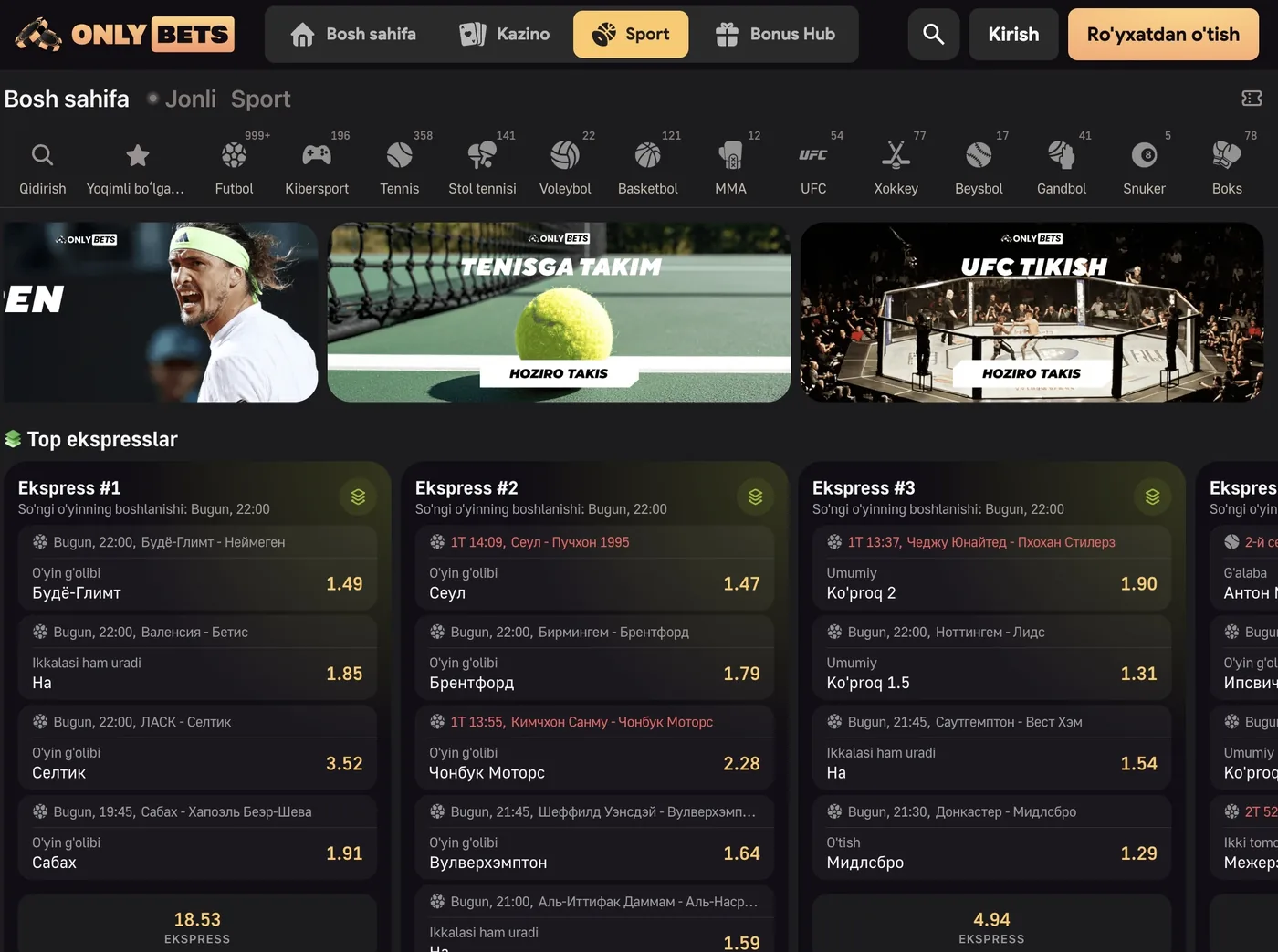Go to the Only Bets logo home
This screenshot has height=952, width=1278.
point(125,35)
